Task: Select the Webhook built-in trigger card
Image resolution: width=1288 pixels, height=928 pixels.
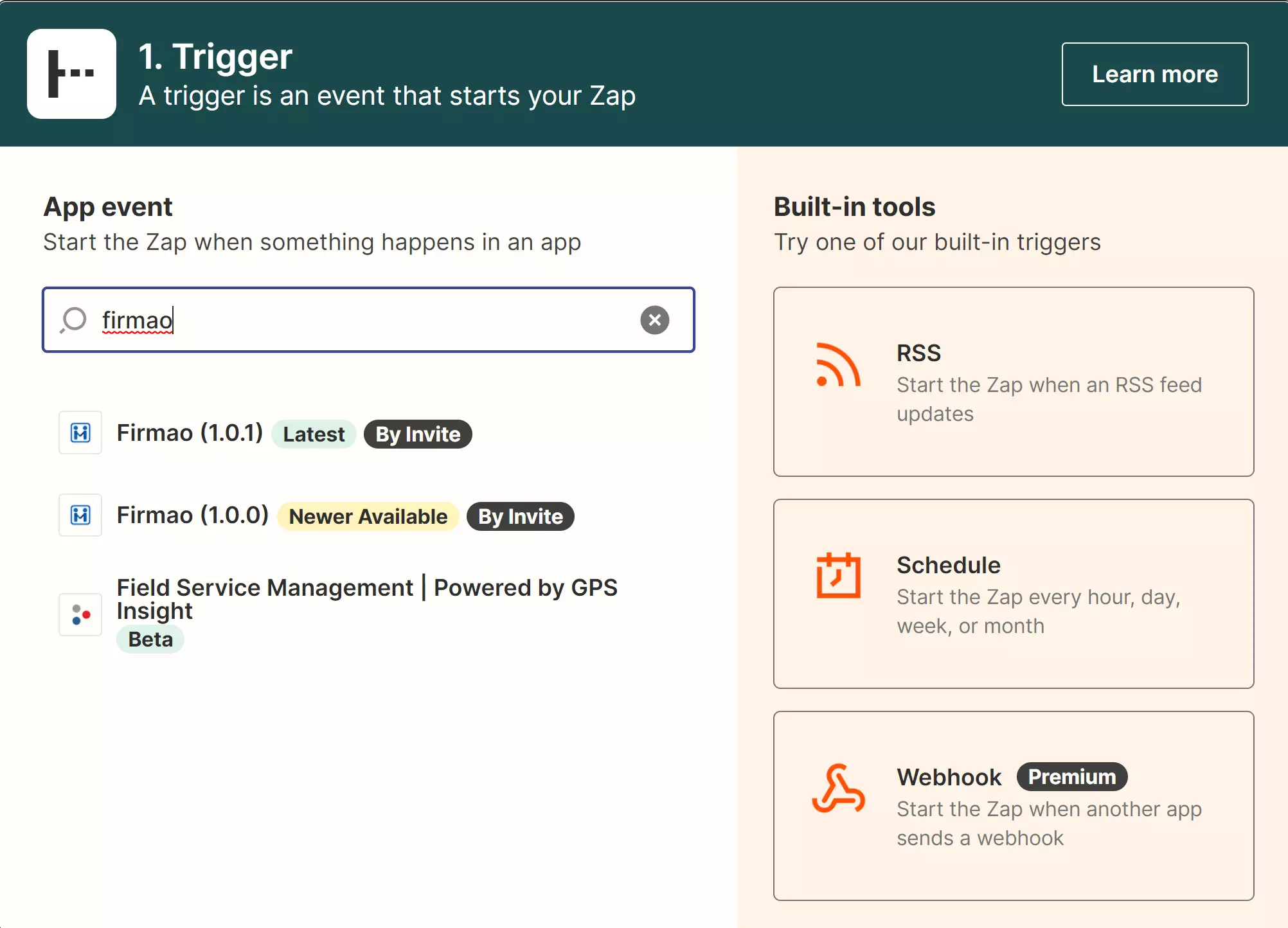Action: [x=1014, y=806]
